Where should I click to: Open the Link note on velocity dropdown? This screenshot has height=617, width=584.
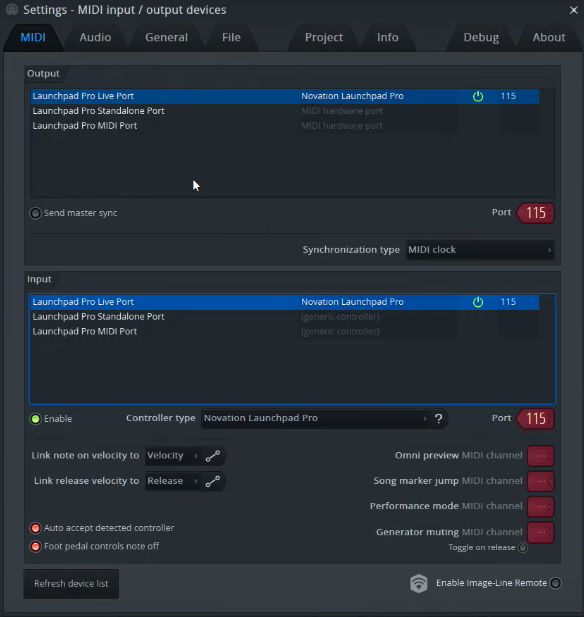tap(172, 456)
